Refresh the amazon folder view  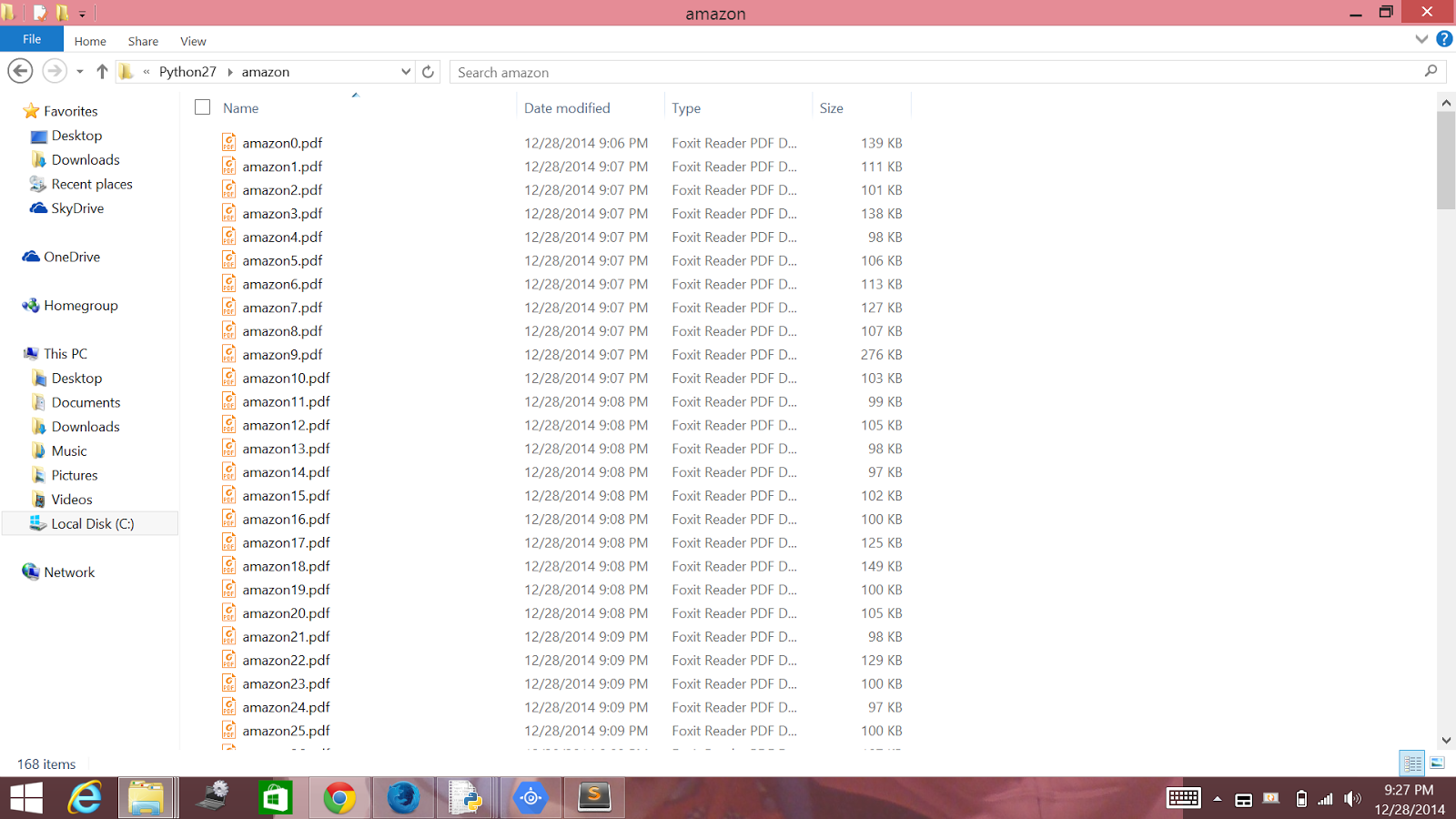point(428,72)
